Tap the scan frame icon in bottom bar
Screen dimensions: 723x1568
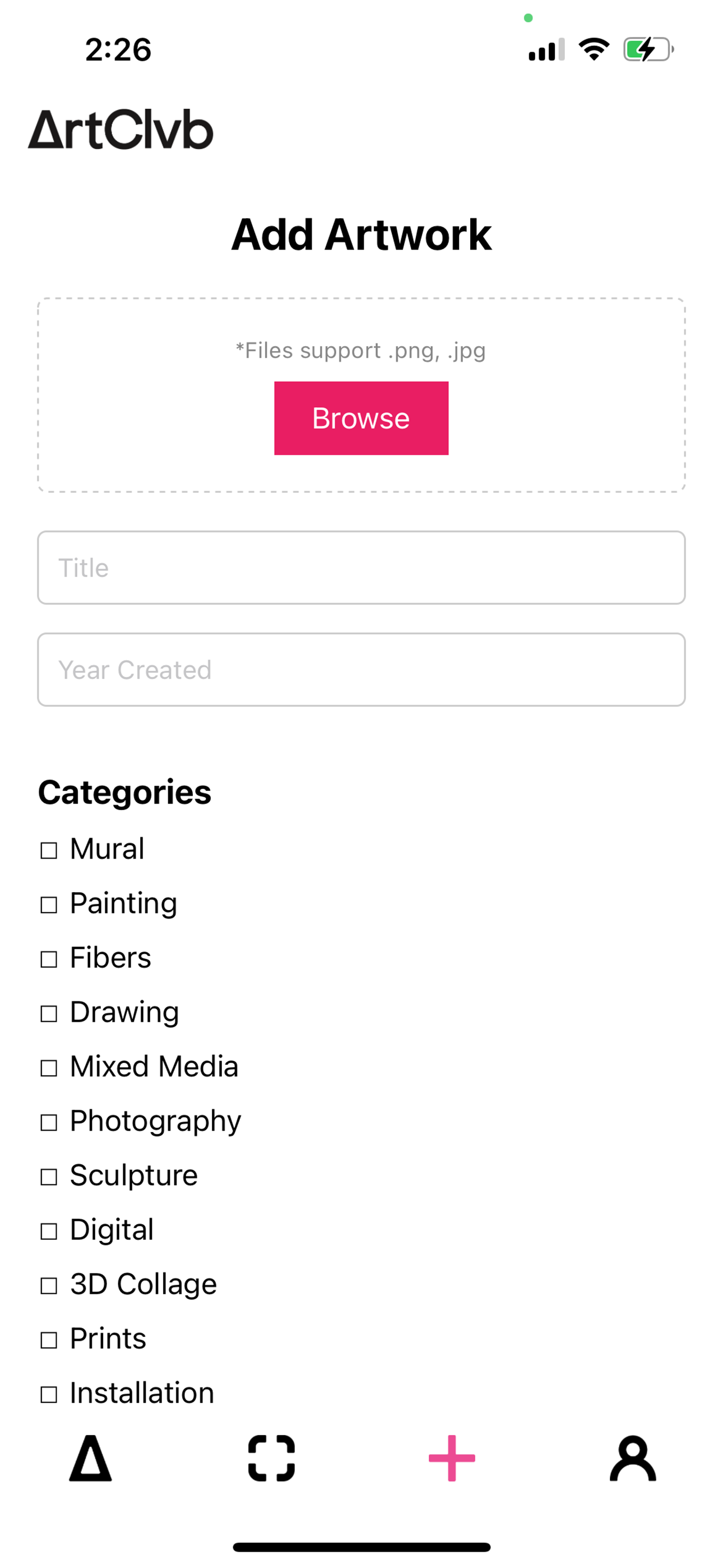coord(271,1458)
